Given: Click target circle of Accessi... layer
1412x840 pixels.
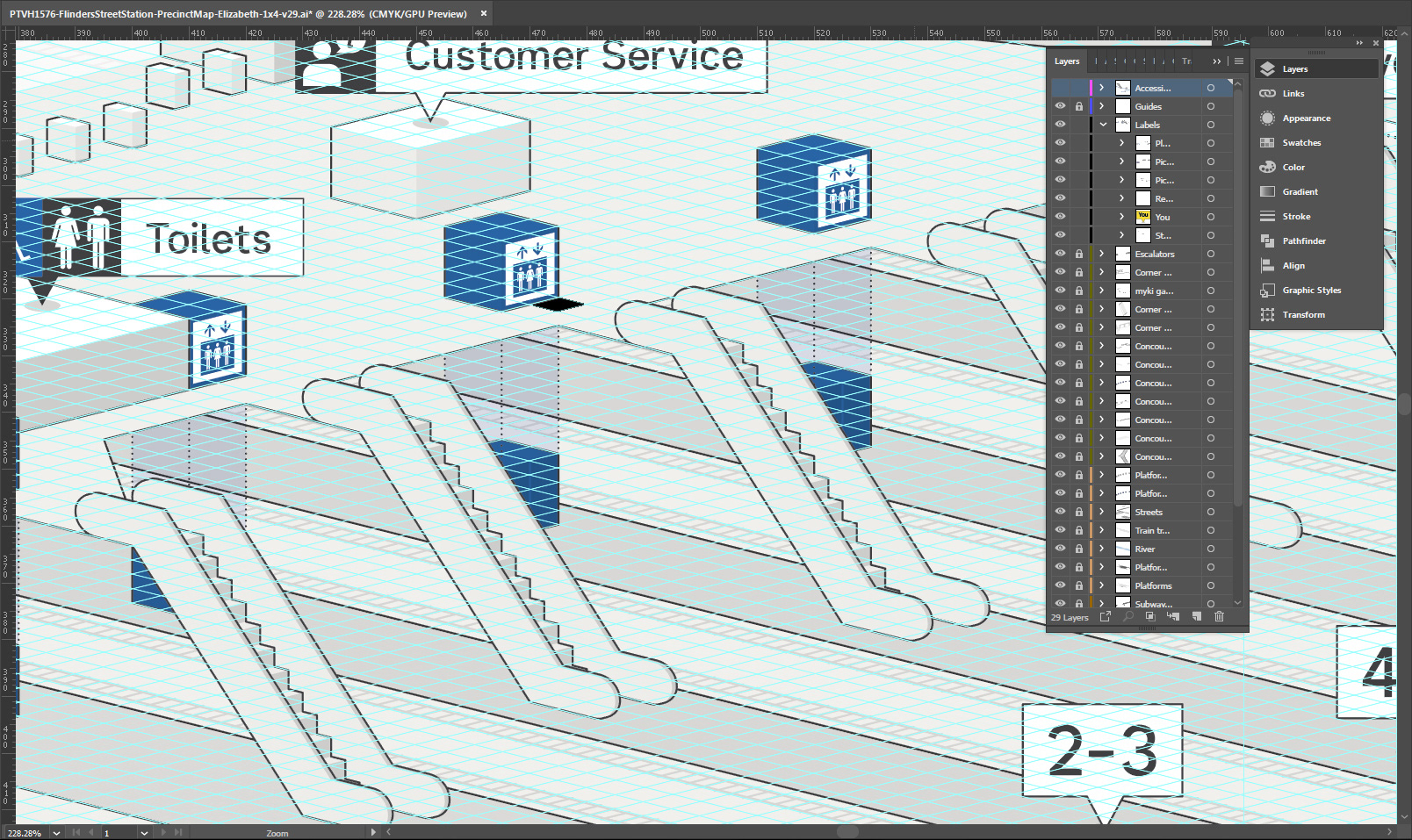Looking at the screenshot, I should click(1211, 88).
